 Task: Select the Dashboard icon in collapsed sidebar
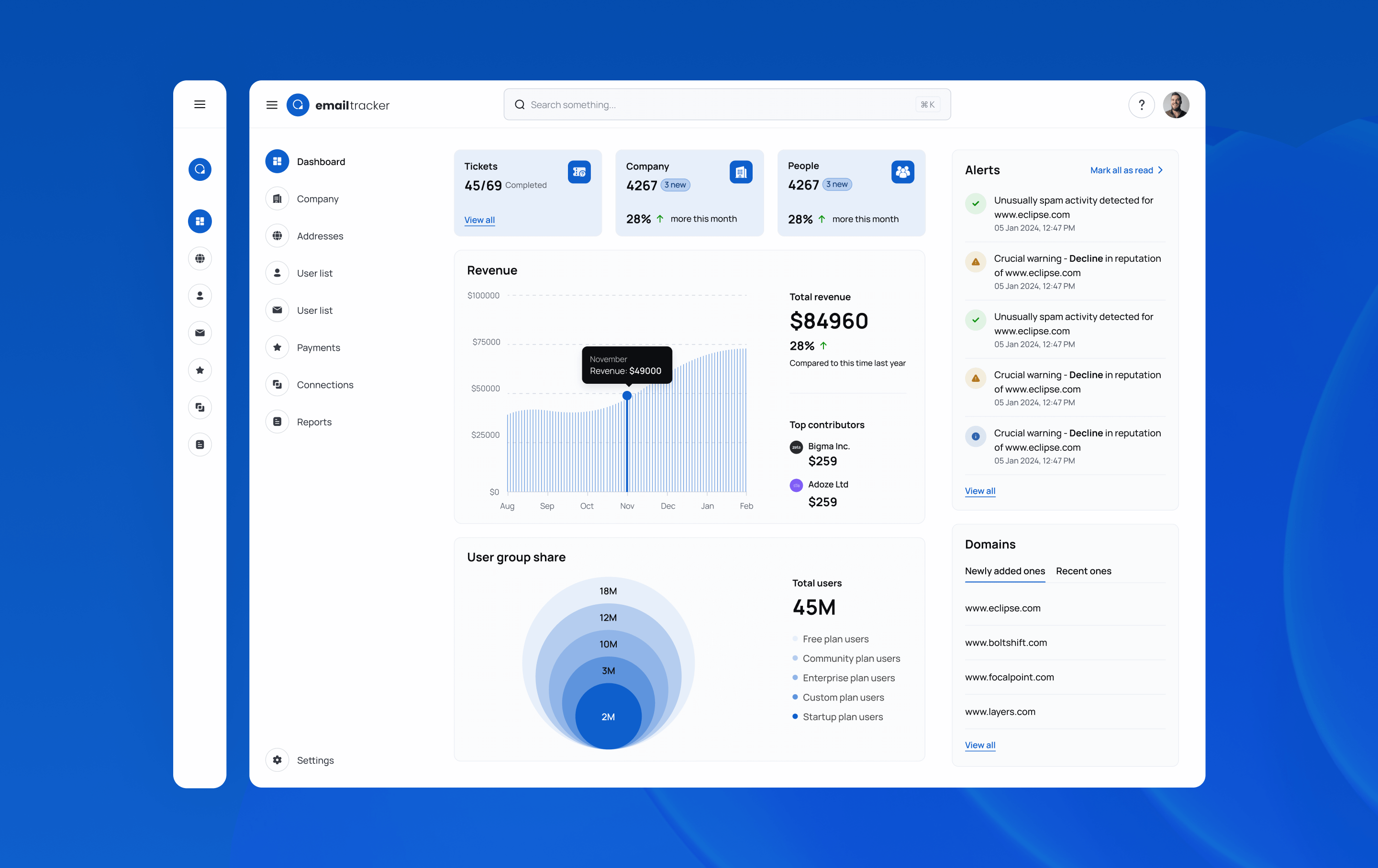pyautogui.click(x=200, y=221)
